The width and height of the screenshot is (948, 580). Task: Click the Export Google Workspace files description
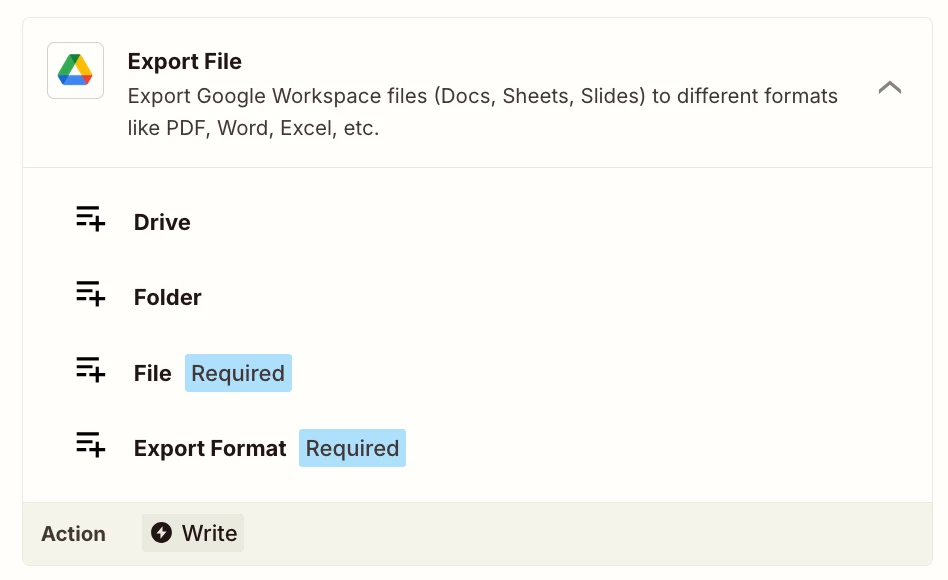(x=482, y=96)
